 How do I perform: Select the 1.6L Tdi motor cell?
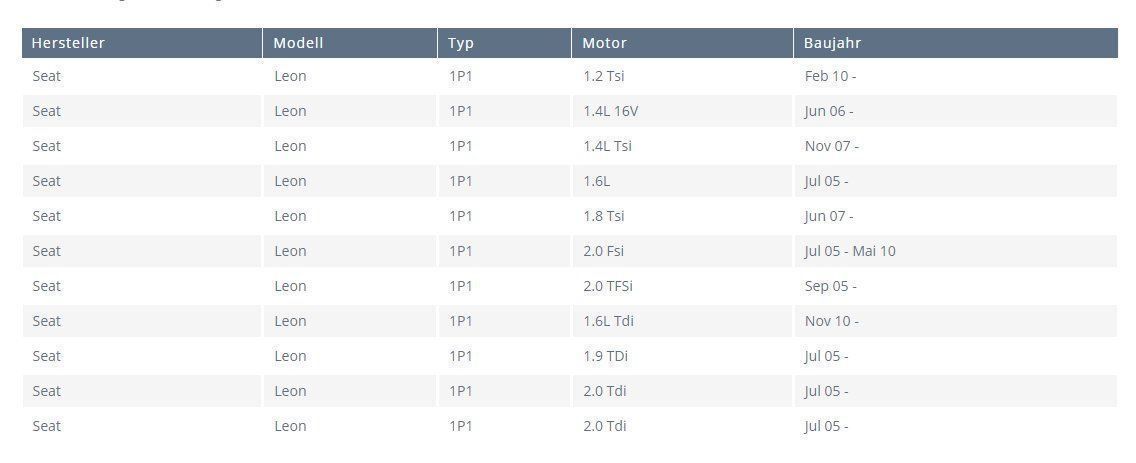click(x=608, y=321)
